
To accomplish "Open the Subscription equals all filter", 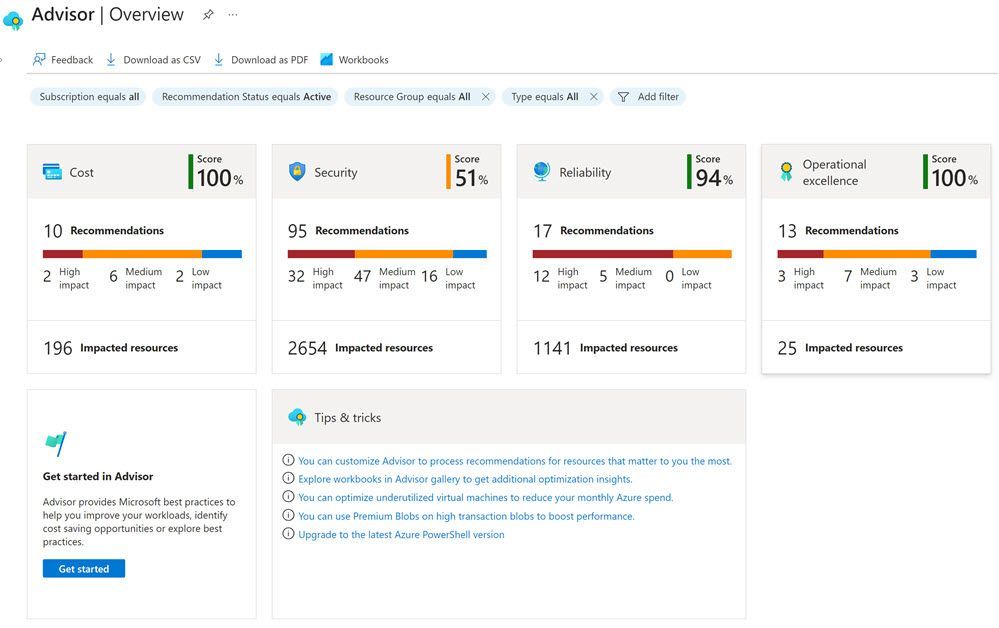I will 89,97.
